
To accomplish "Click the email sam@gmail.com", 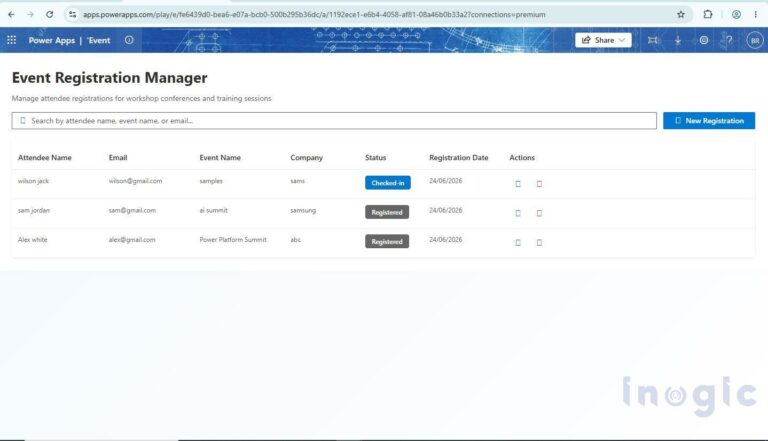I will (x=132, y=211).
